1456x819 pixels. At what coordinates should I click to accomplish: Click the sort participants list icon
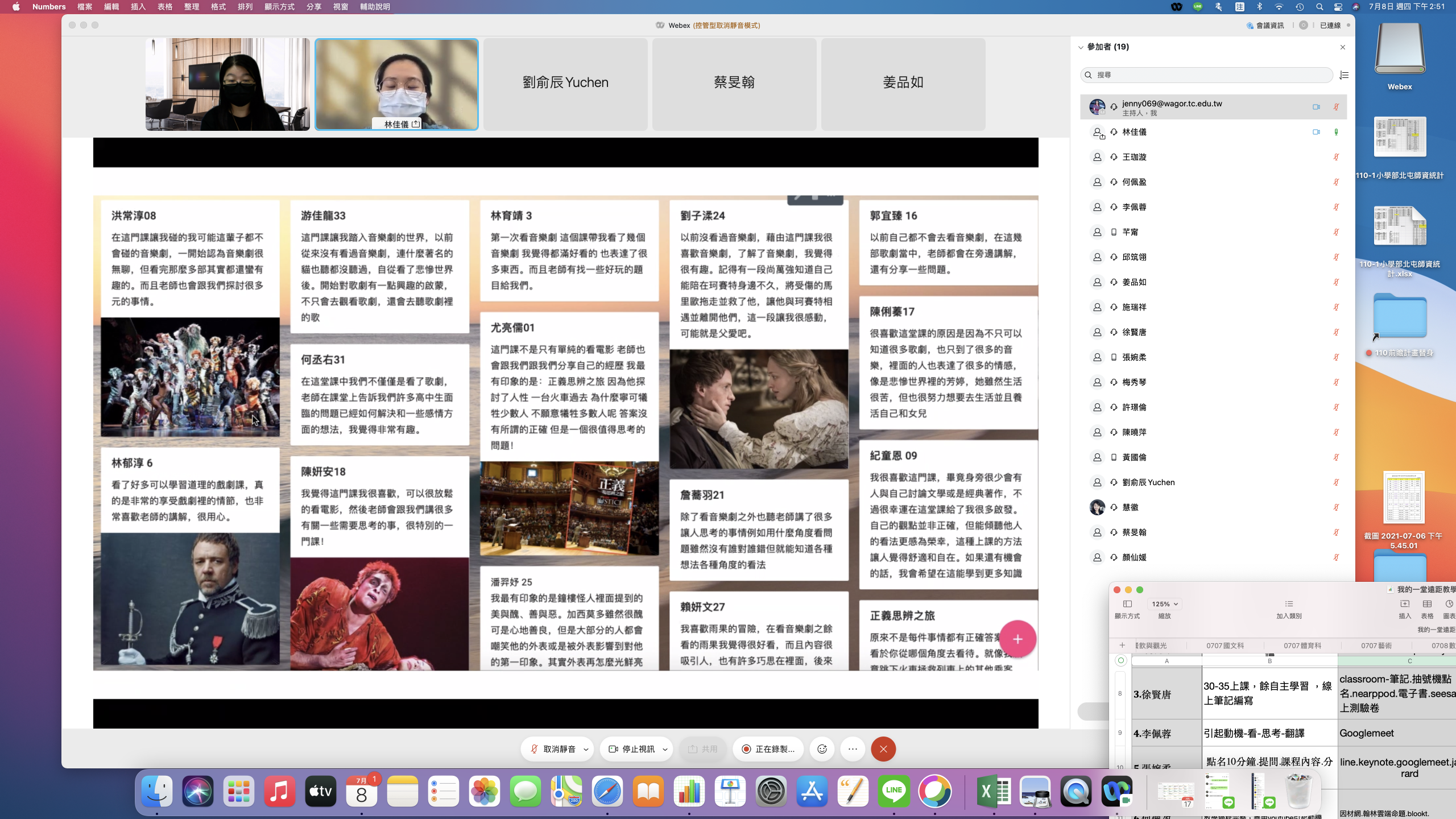[x=1345, y=75]
